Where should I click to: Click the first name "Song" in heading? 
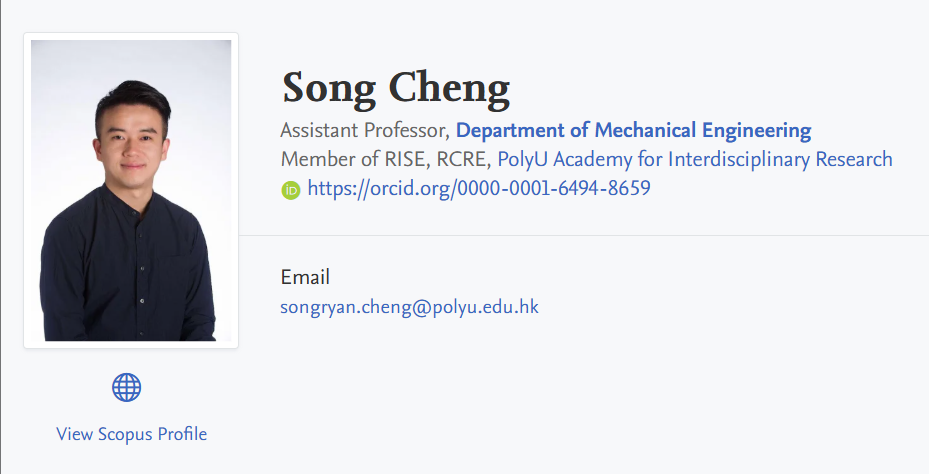pos(329,88)
